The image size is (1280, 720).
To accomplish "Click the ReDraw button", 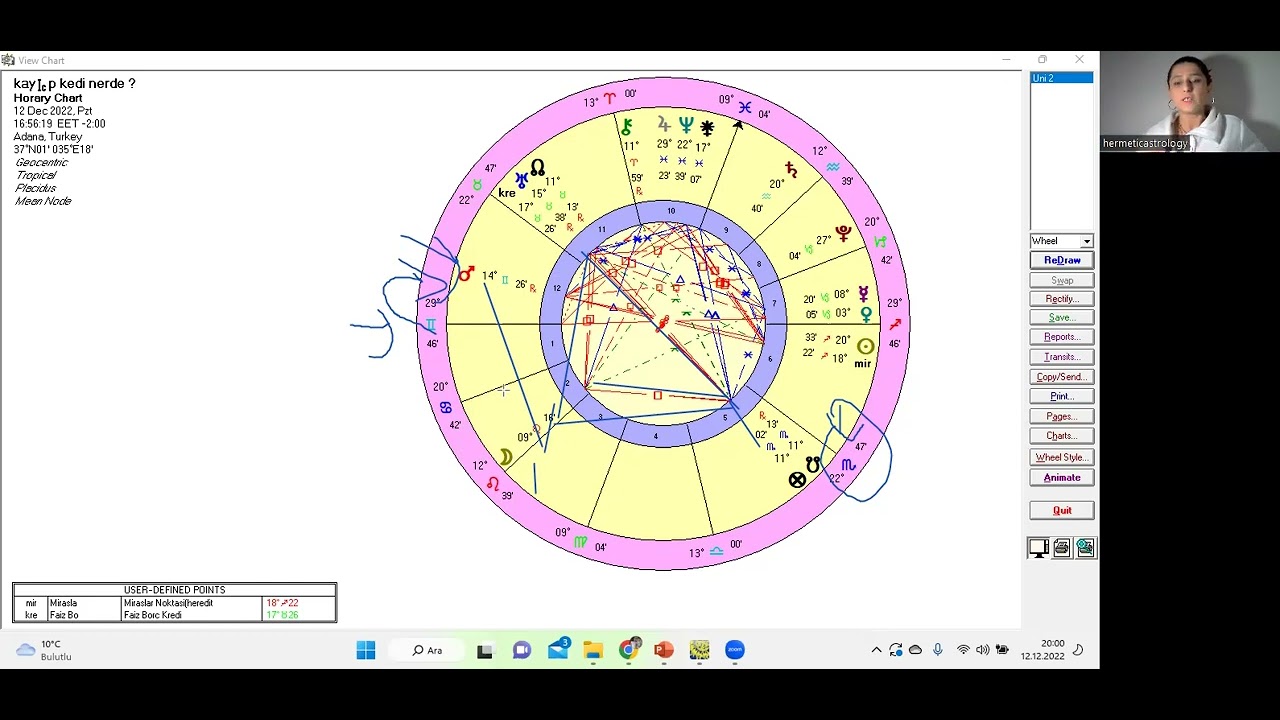I will click(1061, 260).
